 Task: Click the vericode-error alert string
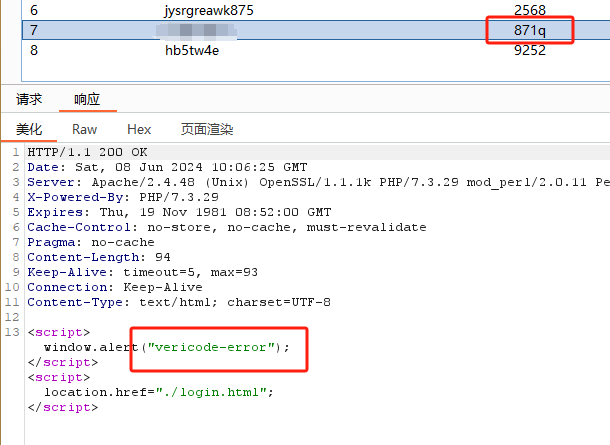point(211,347)
